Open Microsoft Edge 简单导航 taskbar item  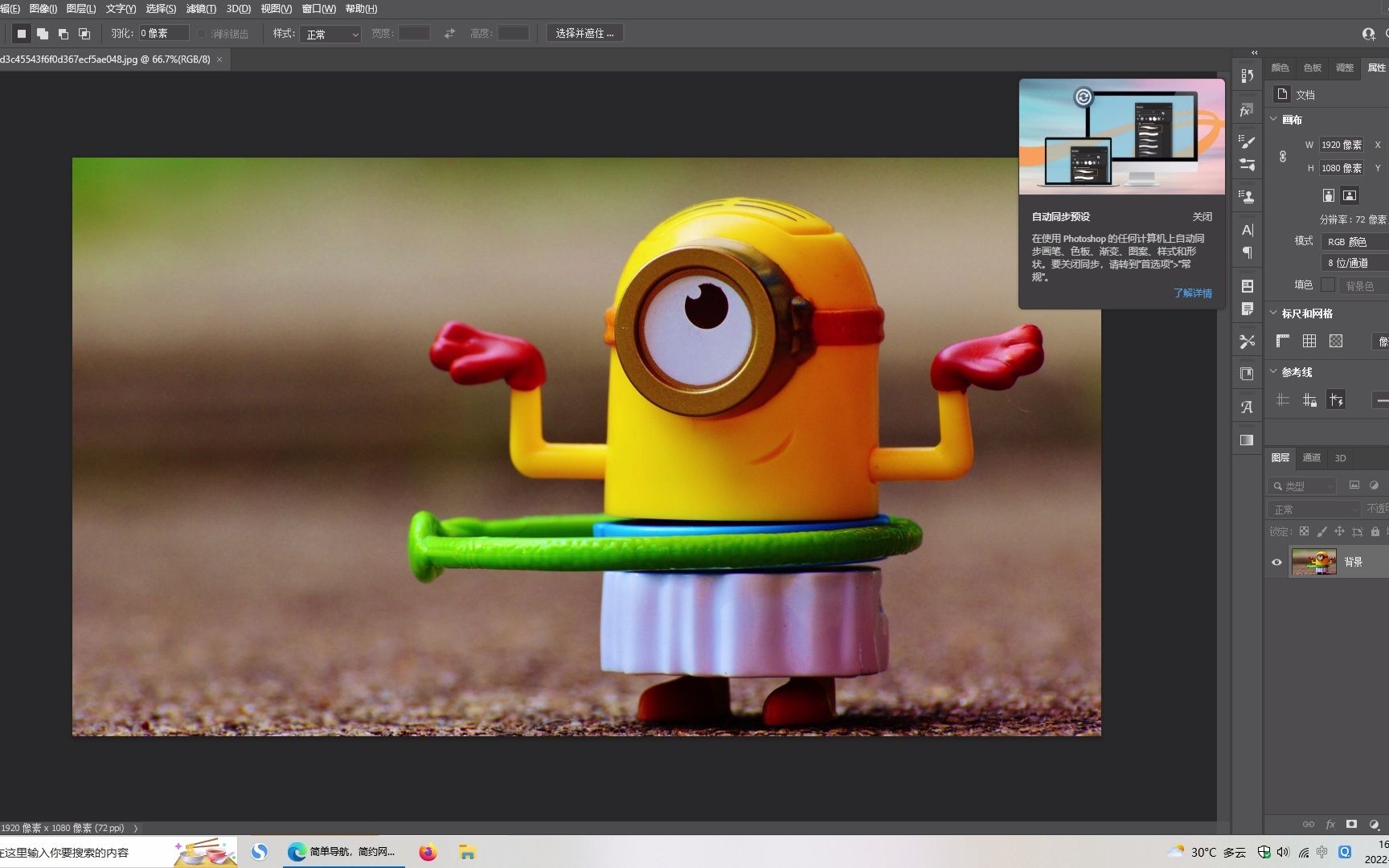click(x=342, y=852)
